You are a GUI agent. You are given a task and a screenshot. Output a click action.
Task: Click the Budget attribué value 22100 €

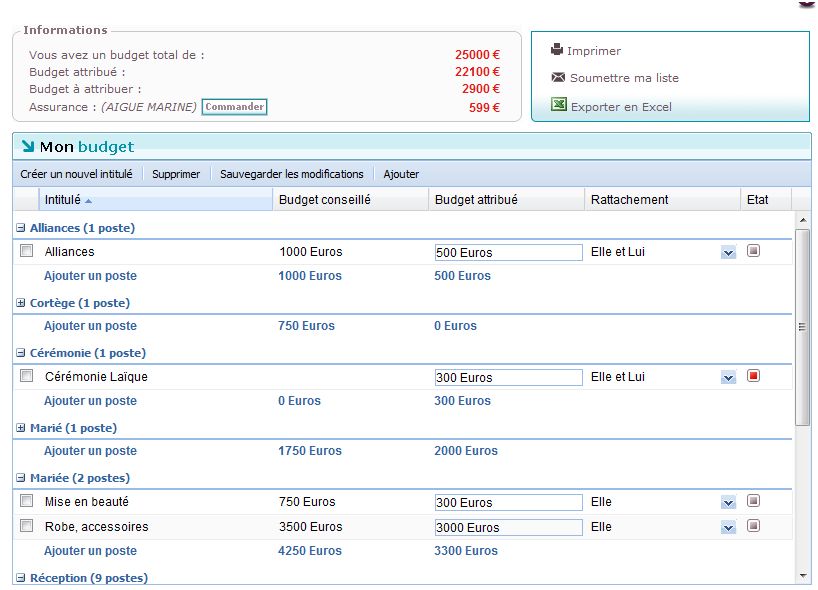tap(477, 72)
